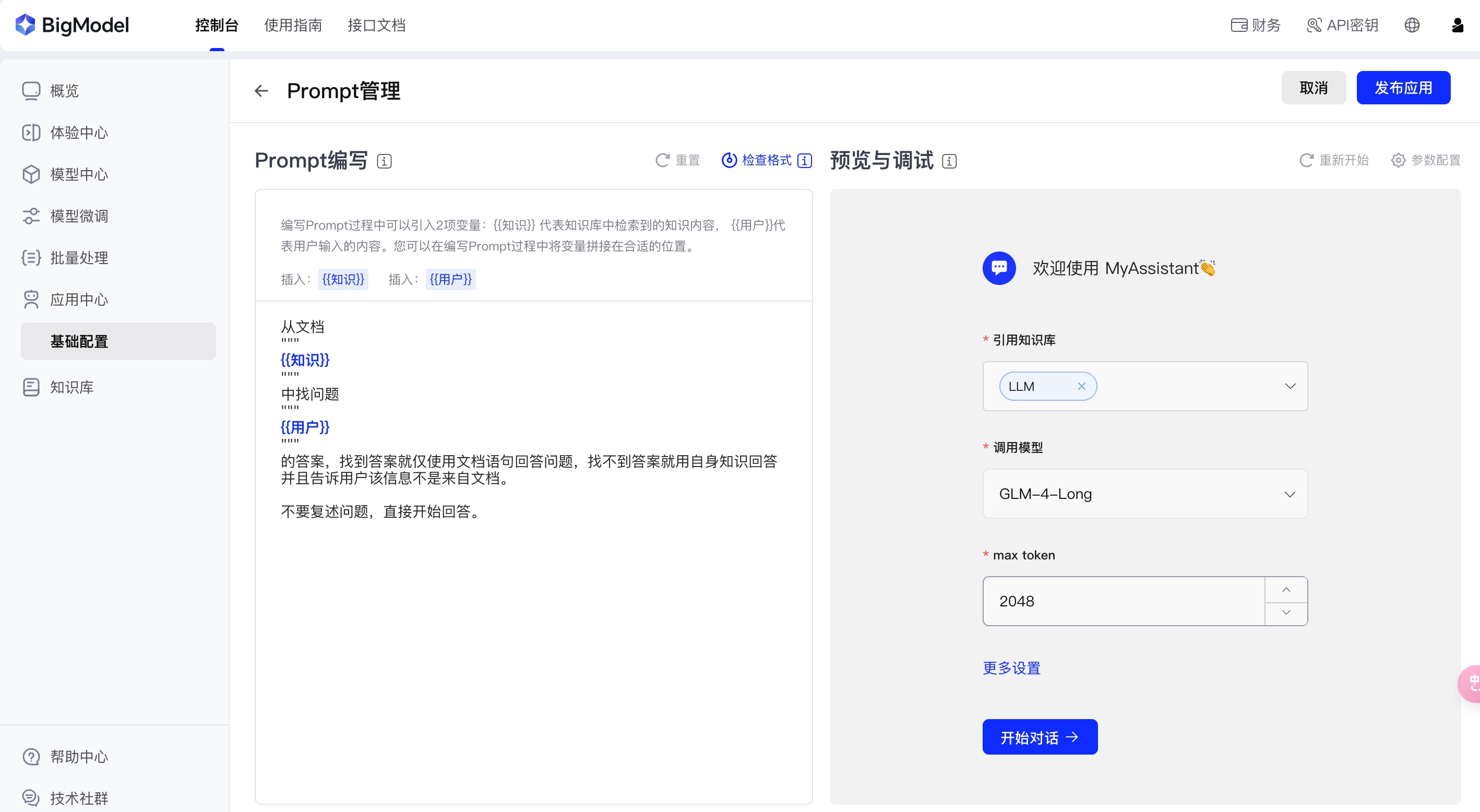Click the 重置 reset icon
The image size is (1480, 812).
(x=662, y=160)
